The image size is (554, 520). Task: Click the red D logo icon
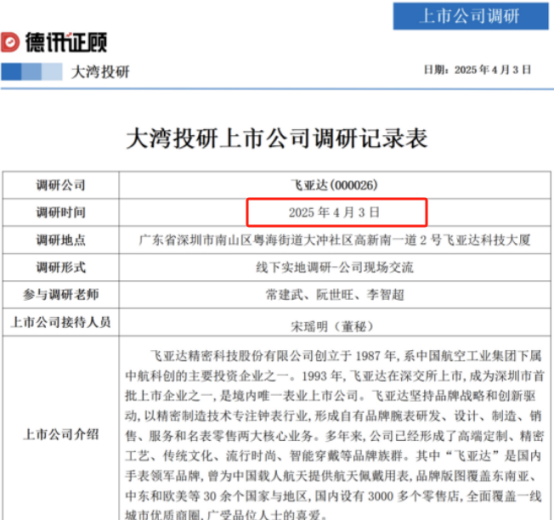pos(10,42)
